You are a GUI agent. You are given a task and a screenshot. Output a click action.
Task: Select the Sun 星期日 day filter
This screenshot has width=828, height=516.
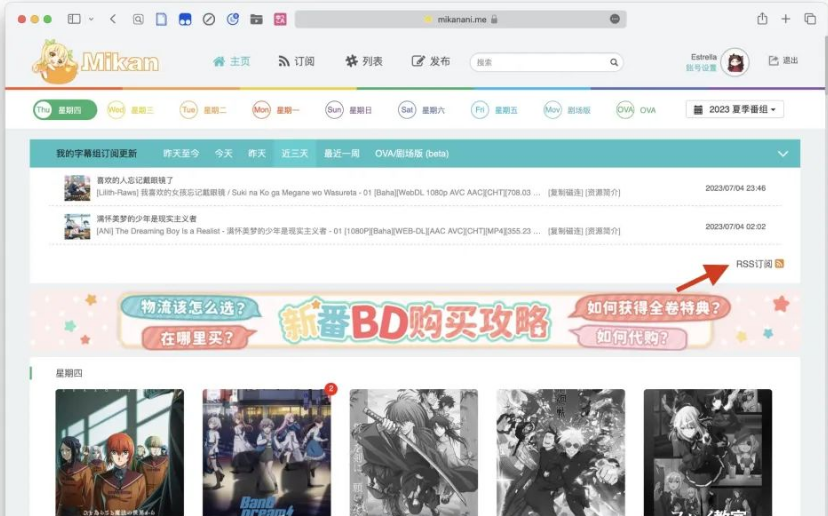point(349,110)
